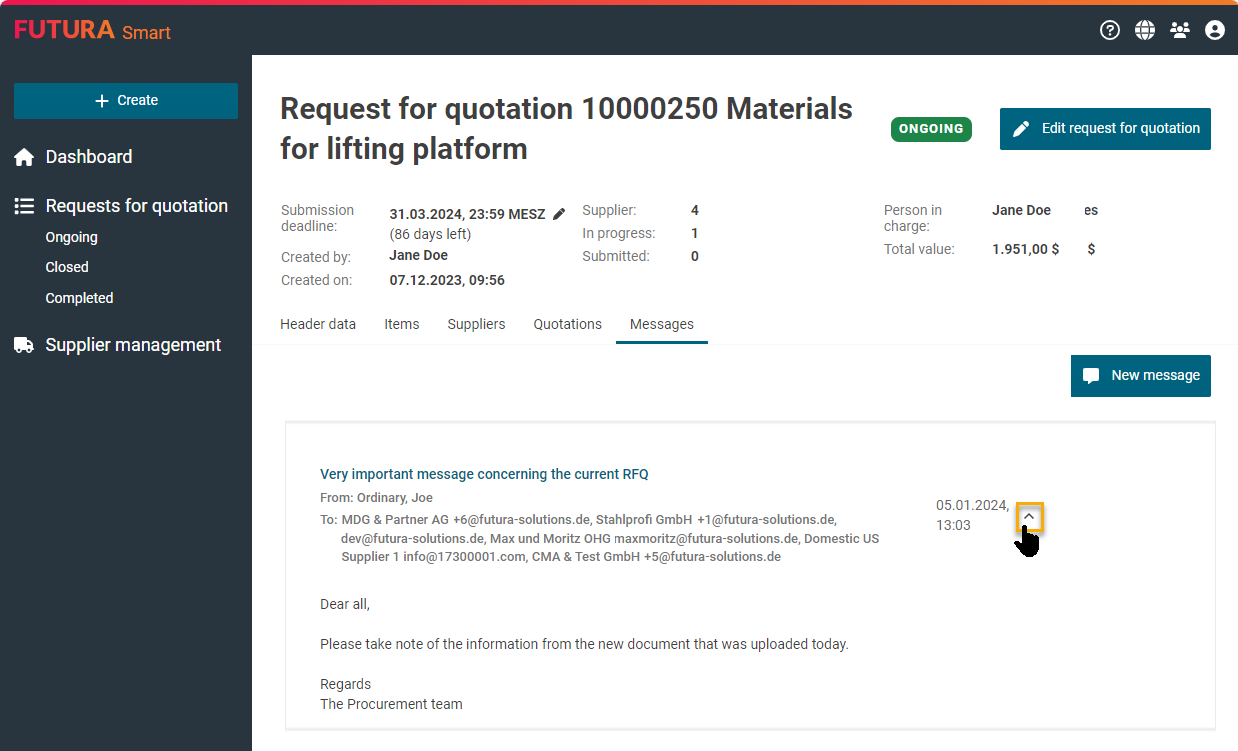This screenshot has width=1238, height=751.
Task: Select the Suppliers tab
Action: click(x=476, y=324)
